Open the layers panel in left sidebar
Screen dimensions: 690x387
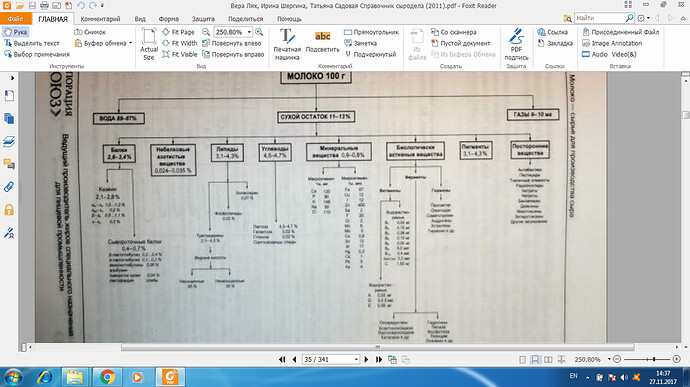coord(9,141)
